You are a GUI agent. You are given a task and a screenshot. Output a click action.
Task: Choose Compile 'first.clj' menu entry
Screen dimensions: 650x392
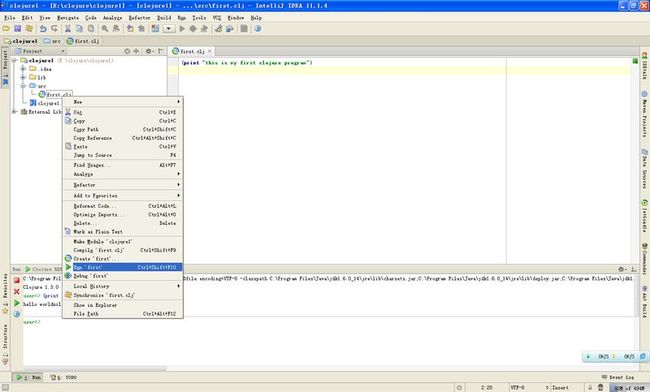click(123, 250)
